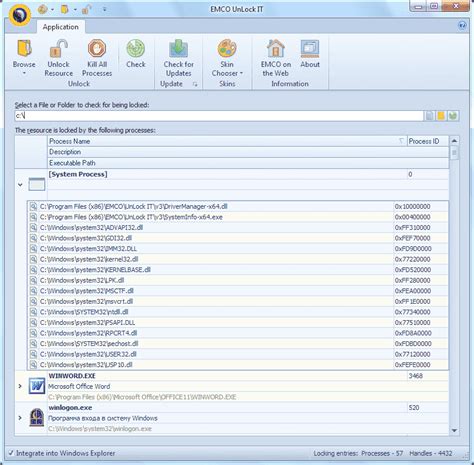Click file icon of USP10.dll row
Image resolution: width=474 pixels, height=465 pixels.
tap(33, 365)
